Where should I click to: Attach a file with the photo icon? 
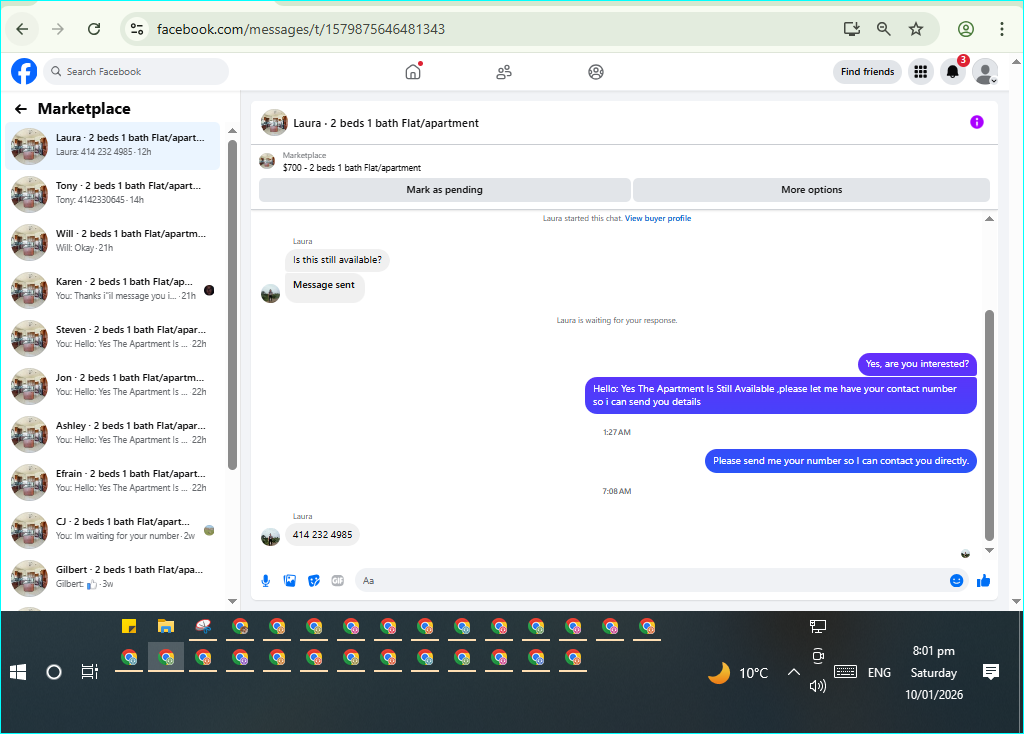coord(290,581)
